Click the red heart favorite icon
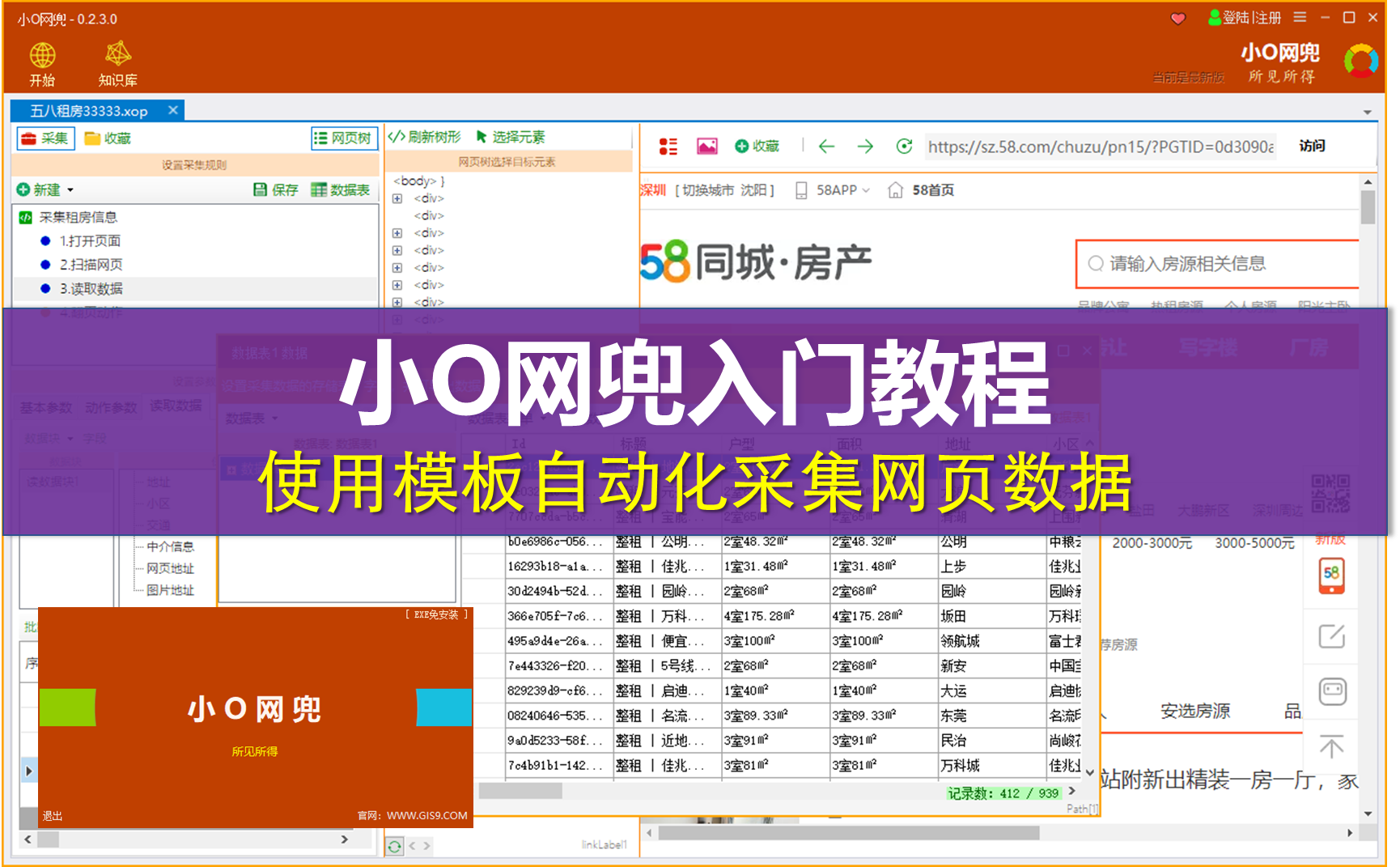1400x867 pixels. [x=1178, y=19]
